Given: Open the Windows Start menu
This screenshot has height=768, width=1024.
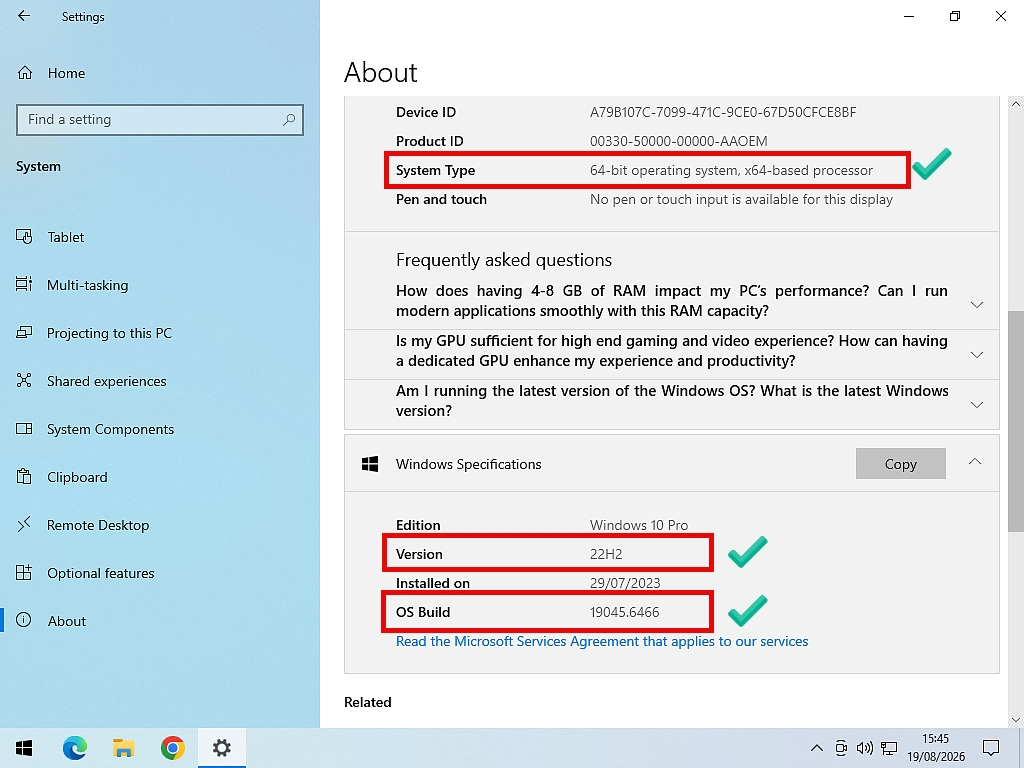Looking at the screenshot, I should [x=24, y=748].
